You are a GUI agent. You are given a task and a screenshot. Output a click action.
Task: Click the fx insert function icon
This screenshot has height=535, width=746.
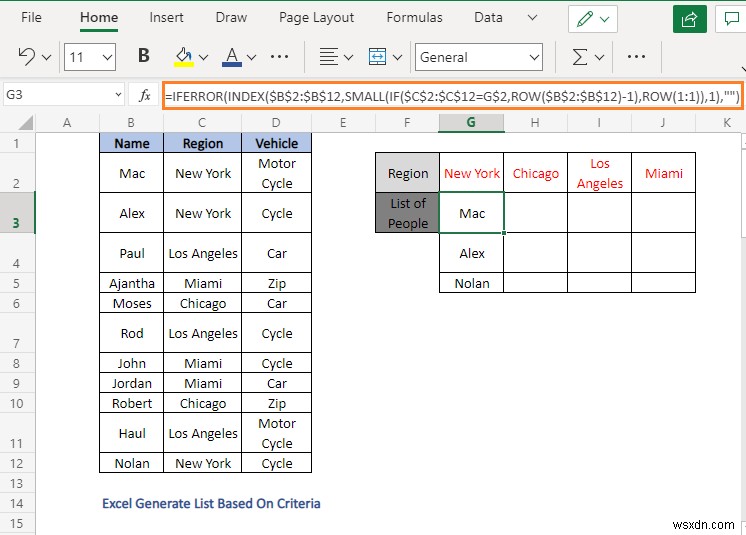(x=144, y=95)
